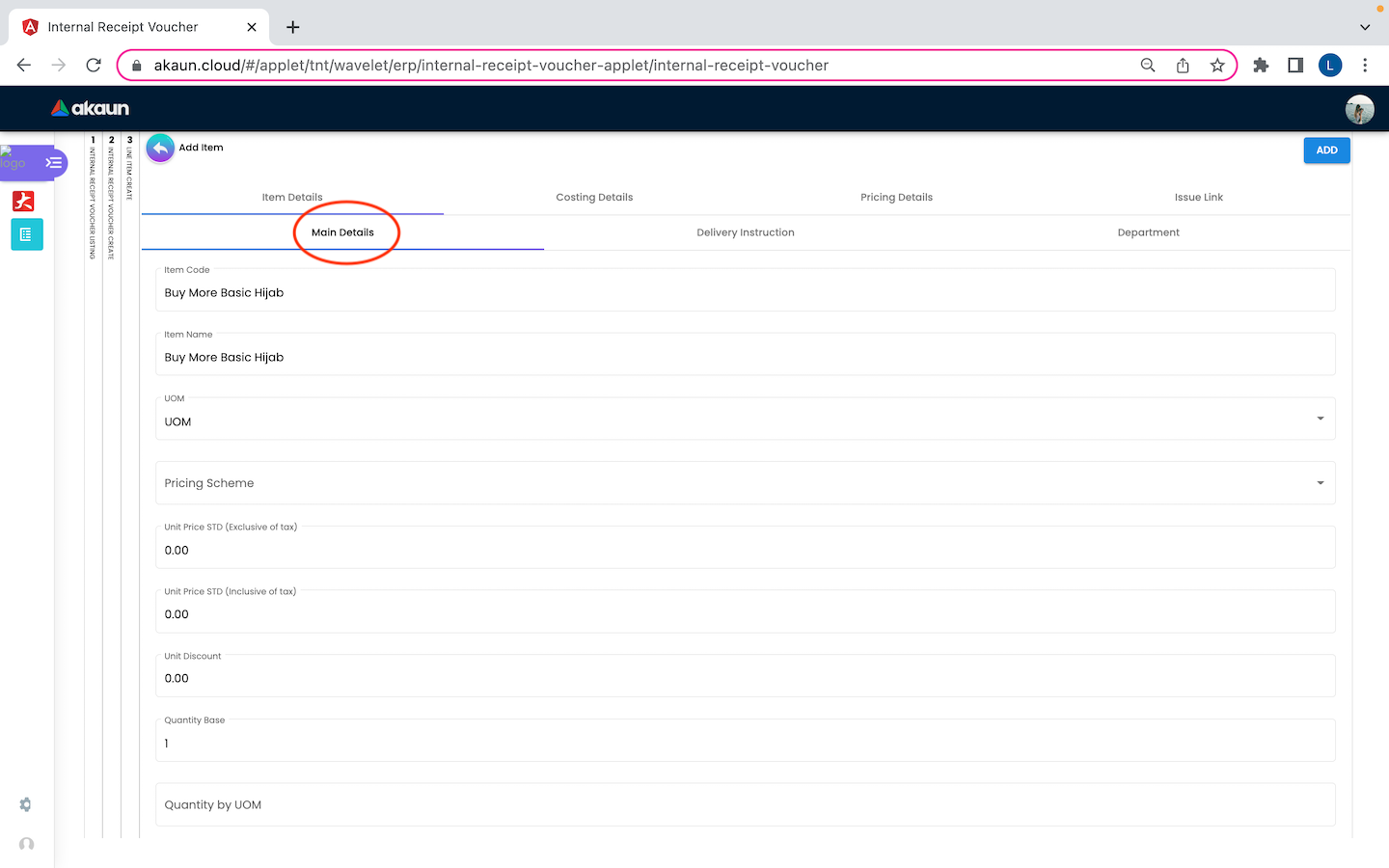This screenshot has width=1389, height=868.
Task: Open the teal list icon in sidebar
Action: pyautogui.click(x=26, y=234)
